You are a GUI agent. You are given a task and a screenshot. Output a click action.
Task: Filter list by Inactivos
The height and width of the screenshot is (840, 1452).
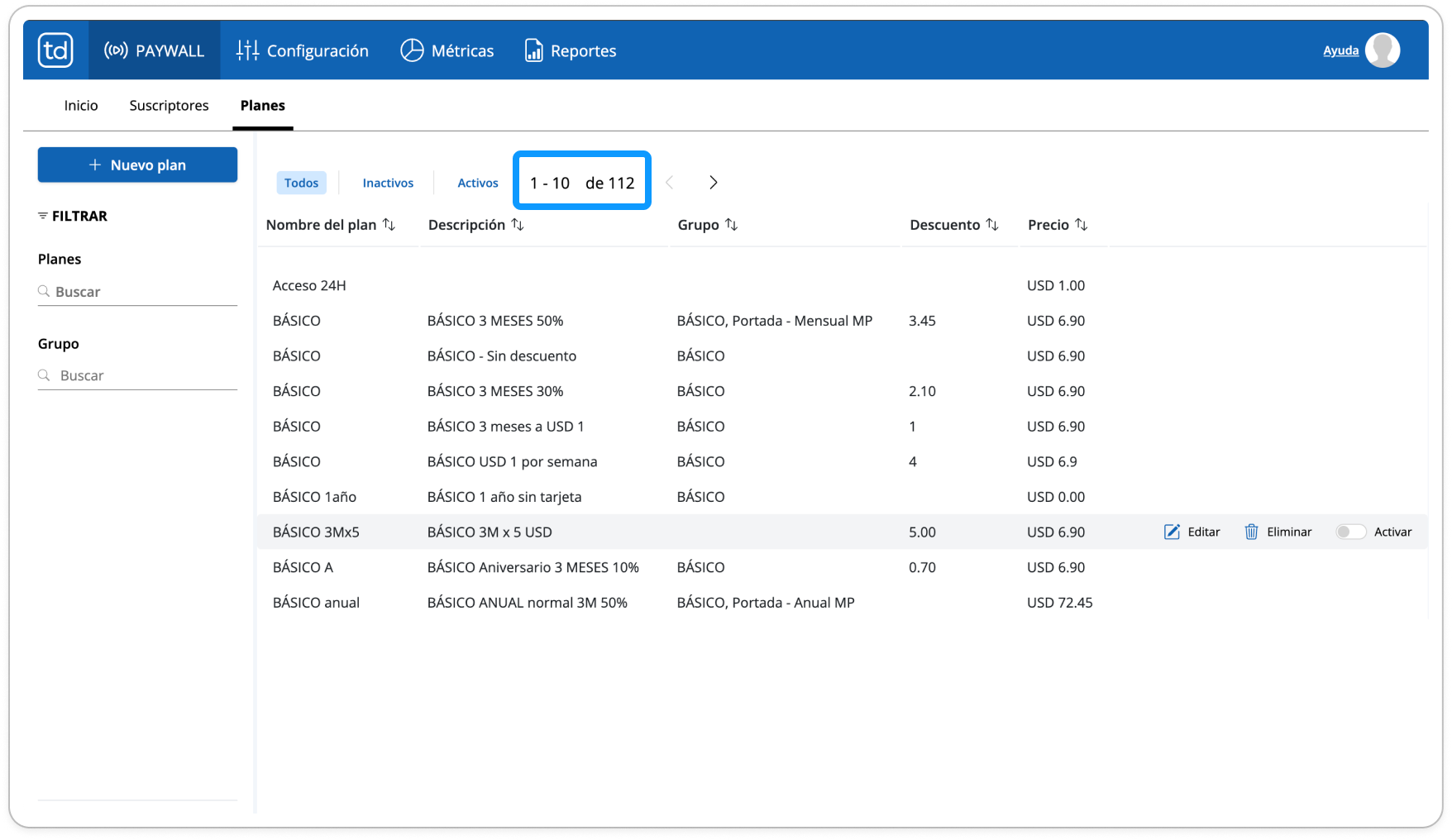tap(388, 183)
